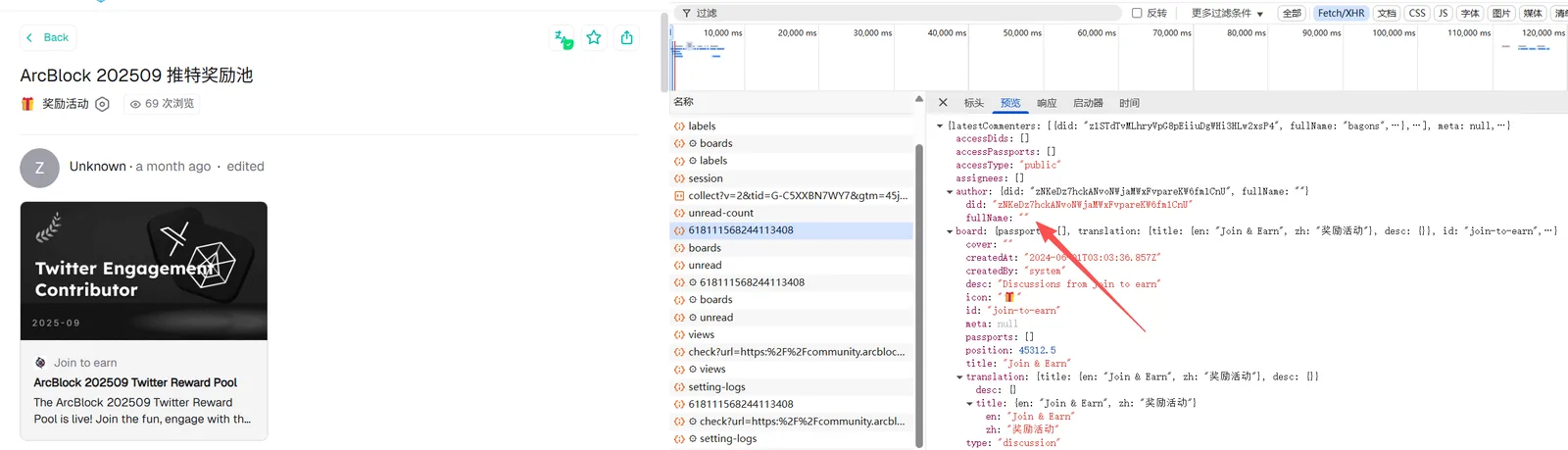Select the preflight views request row
Screen dimensions: 1568x450
pos(792,370)
